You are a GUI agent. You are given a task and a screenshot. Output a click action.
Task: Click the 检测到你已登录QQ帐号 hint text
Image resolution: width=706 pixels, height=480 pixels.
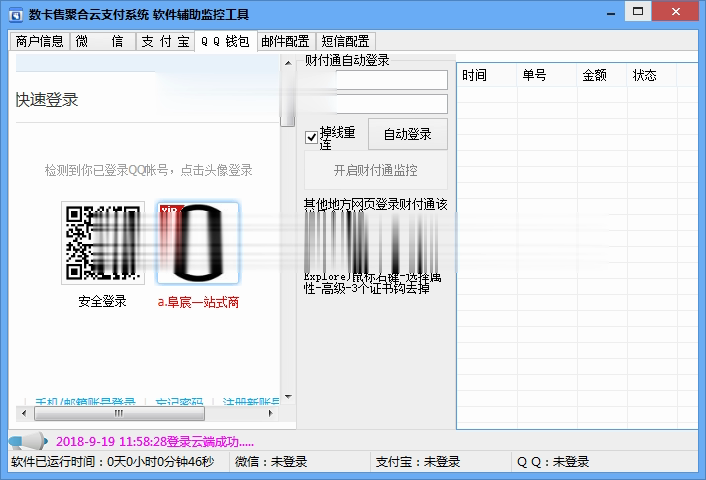click(149, 170)
